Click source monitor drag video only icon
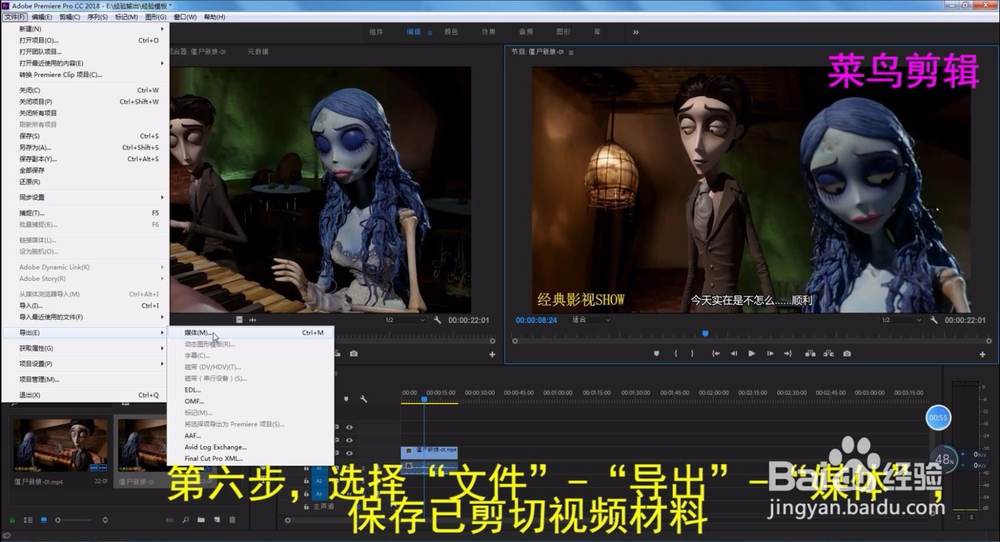Viewport: 1000px width, 542px height. [239, 319]
